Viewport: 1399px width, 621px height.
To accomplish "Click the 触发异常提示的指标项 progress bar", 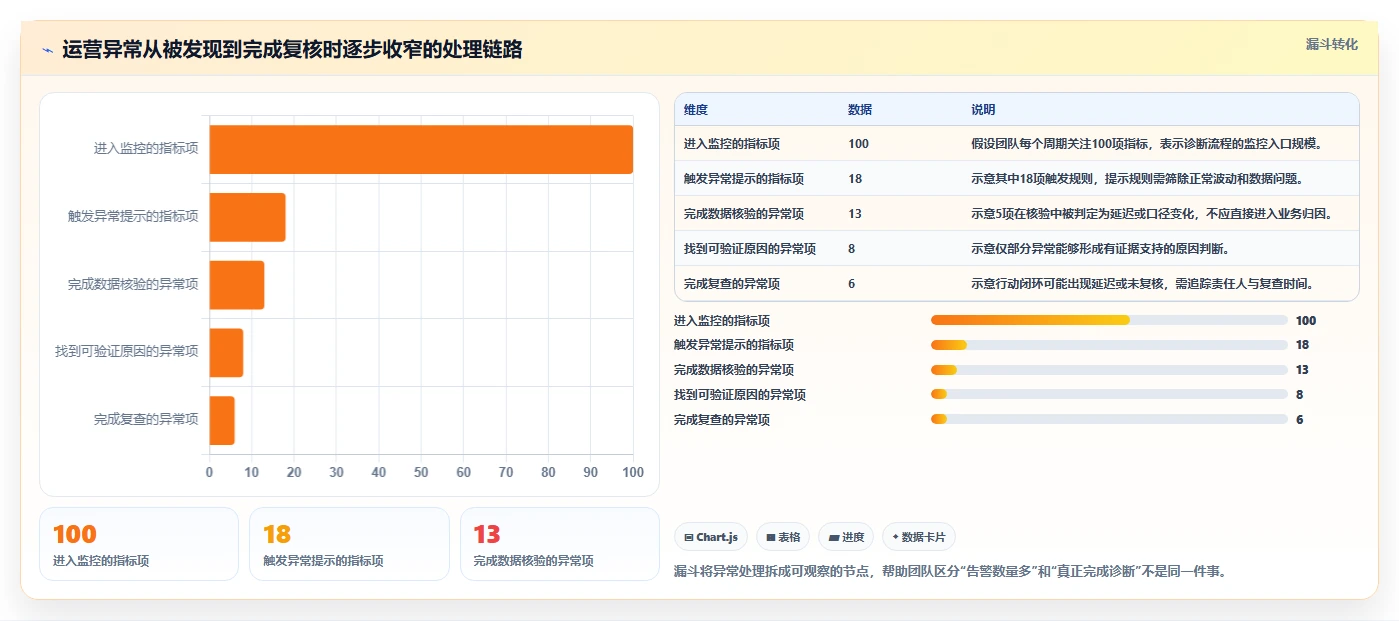I will pyautogui.click(x=1109, y=345).
